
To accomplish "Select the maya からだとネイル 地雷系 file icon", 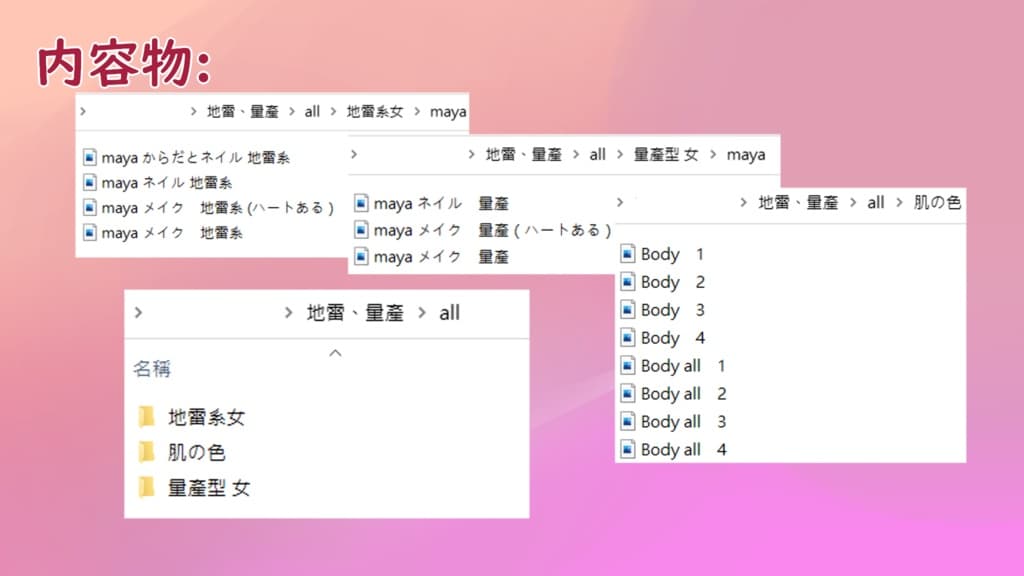I will [x=89, y=158].
